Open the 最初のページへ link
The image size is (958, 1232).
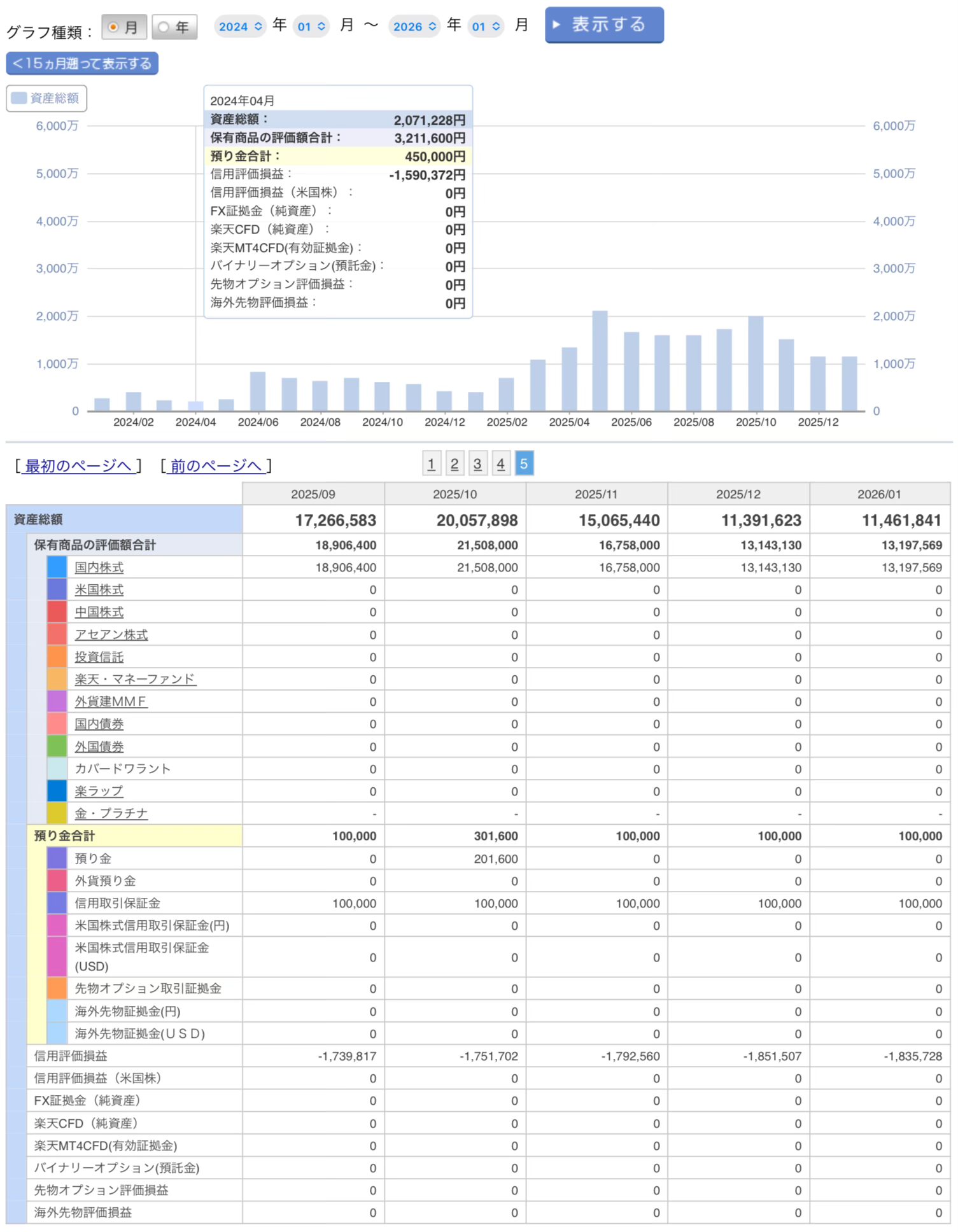[x=78, y=466]
